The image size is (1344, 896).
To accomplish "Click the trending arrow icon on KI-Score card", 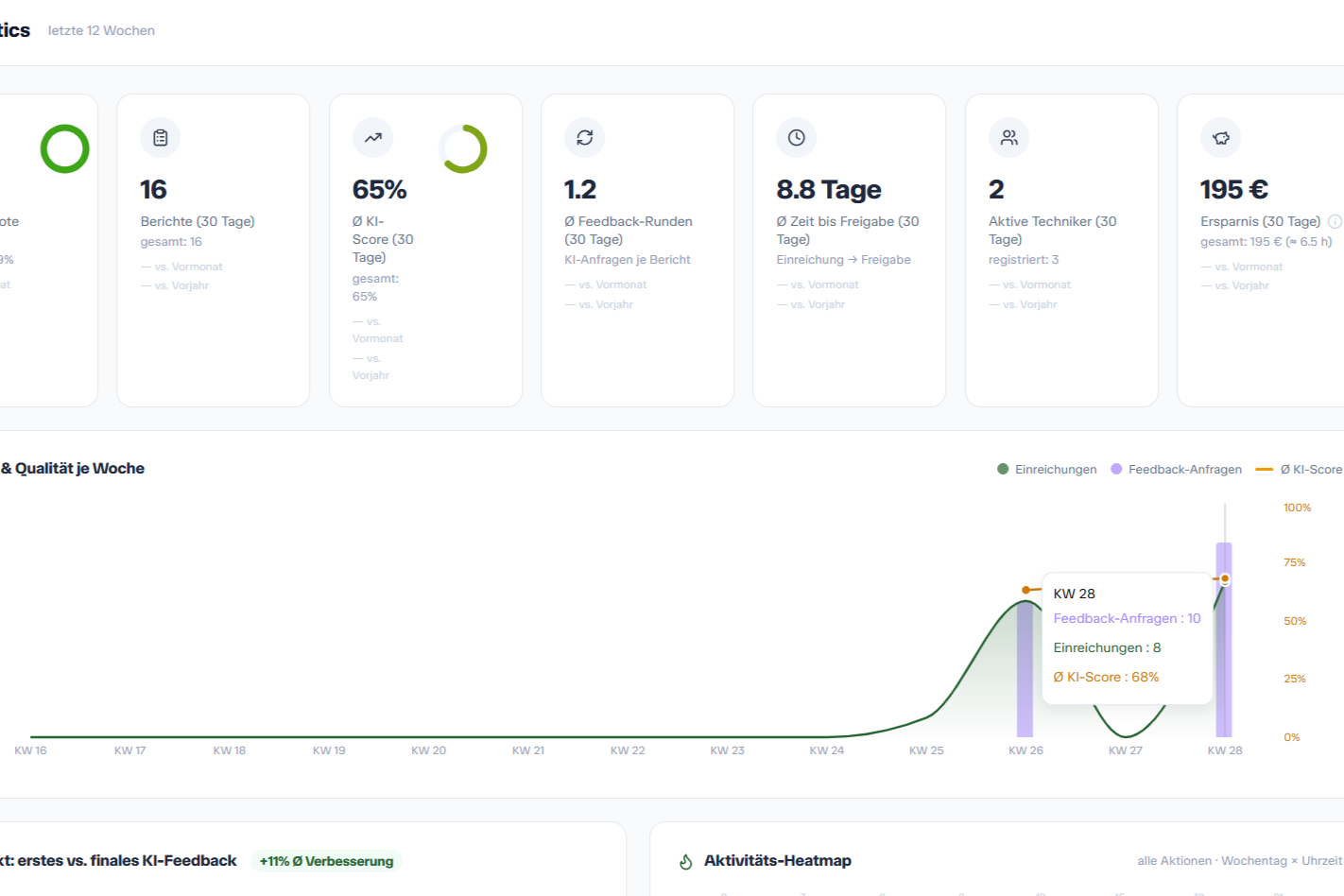I will pos(373,138).
